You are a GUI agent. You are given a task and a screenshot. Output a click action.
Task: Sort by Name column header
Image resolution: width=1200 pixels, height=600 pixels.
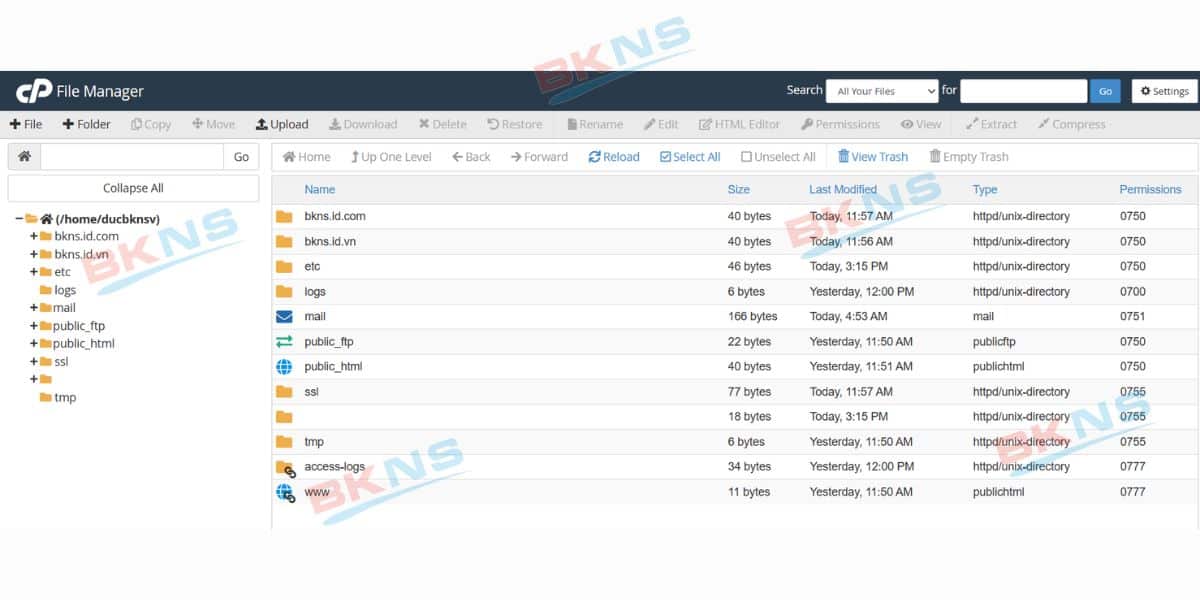coord(320,189)
